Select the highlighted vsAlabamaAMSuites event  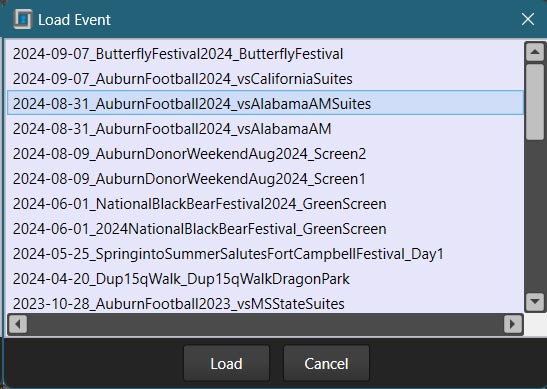click(x=265, y=104)
